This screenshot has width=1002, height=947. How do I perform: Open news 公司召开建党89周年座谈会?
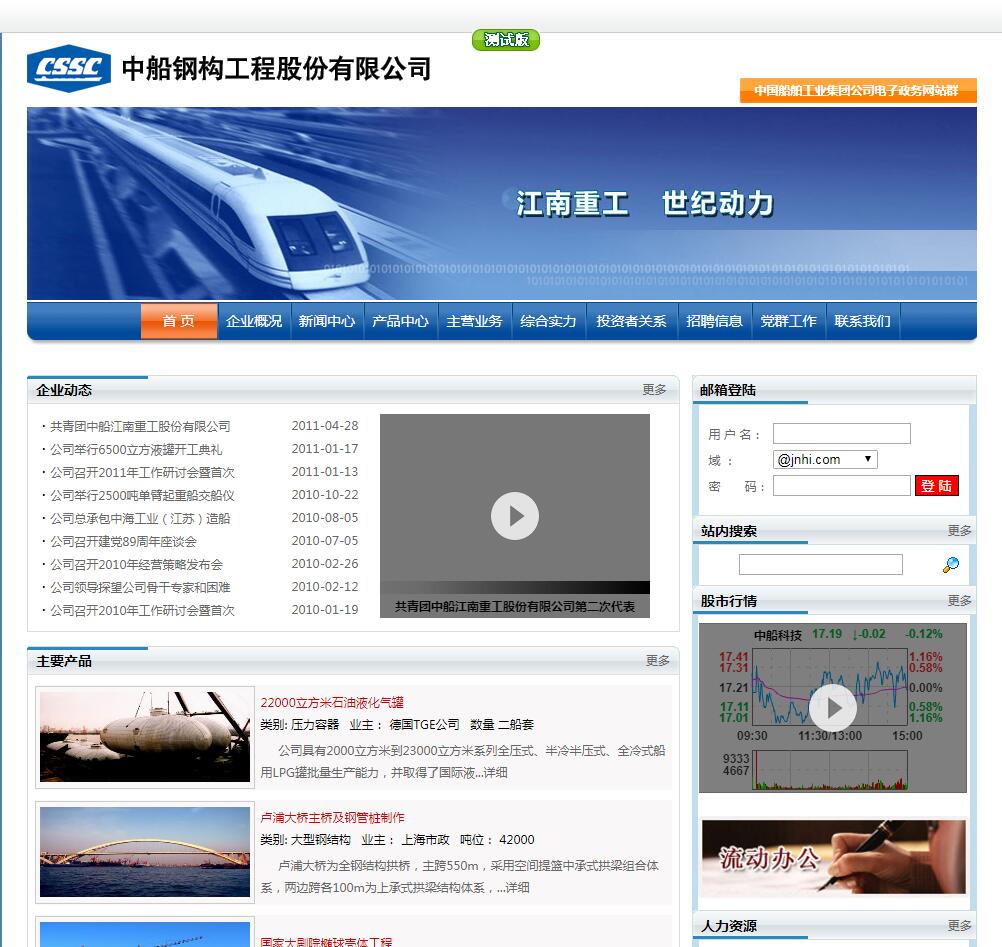(x=123, y=541)
